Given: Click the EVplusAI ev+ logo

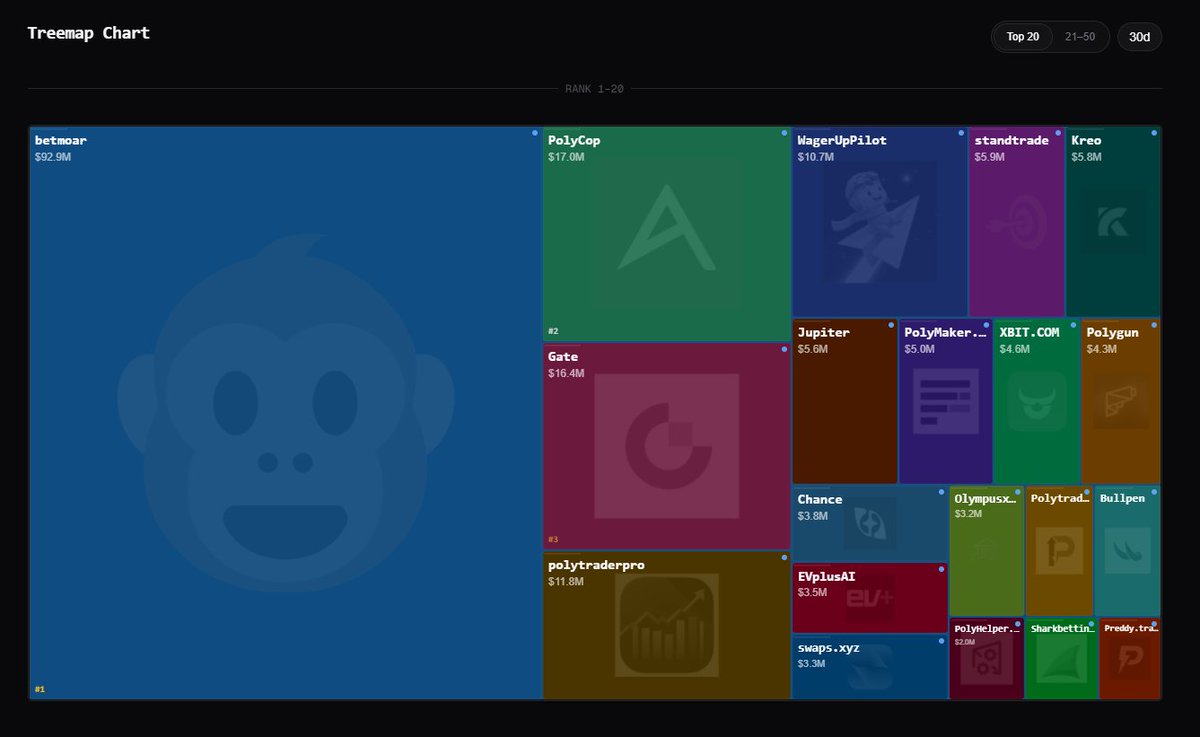Looking at the screenshot, I should (870, 597).
